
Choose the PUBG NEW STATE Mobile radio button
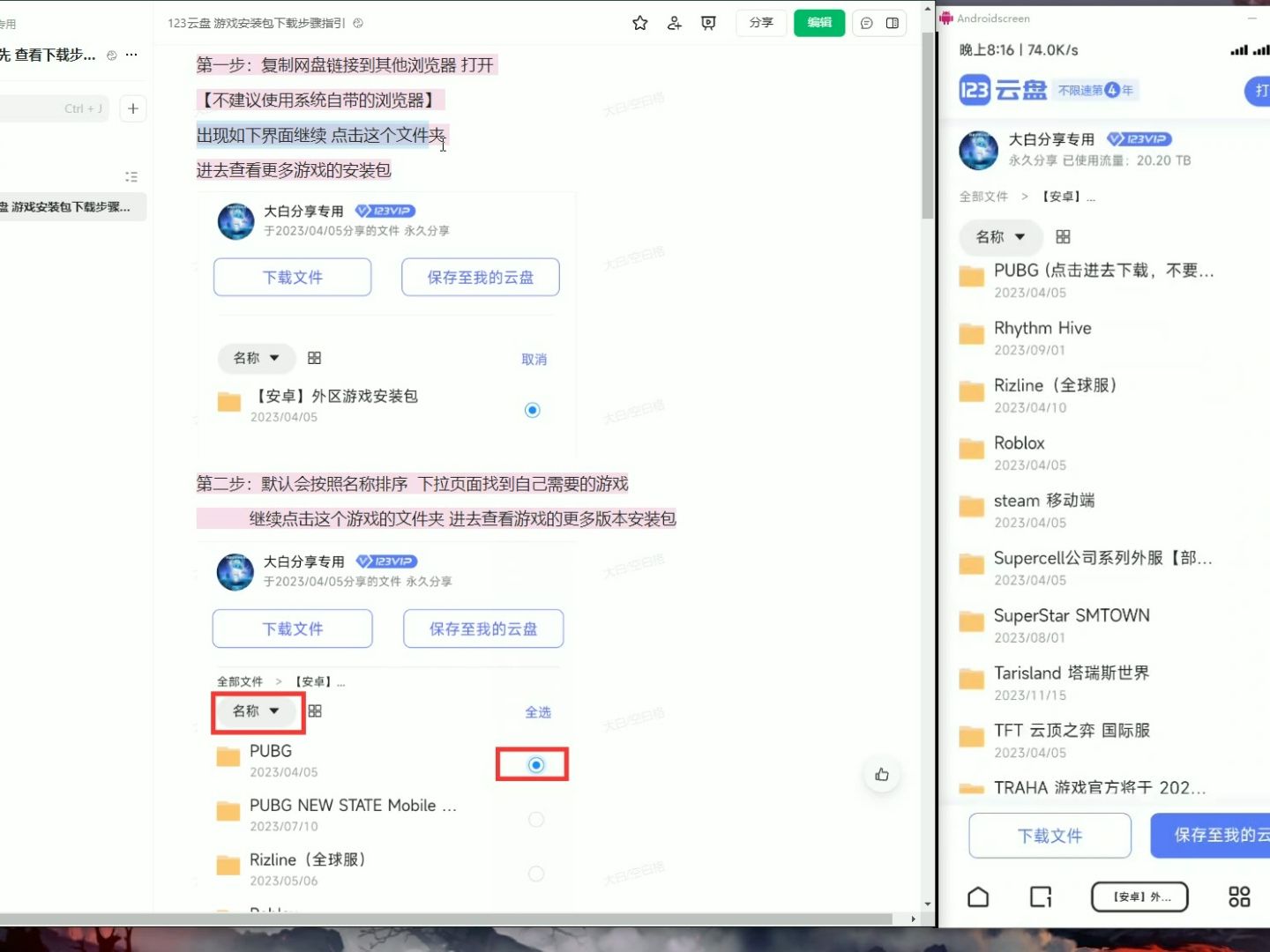coord(535,820)
